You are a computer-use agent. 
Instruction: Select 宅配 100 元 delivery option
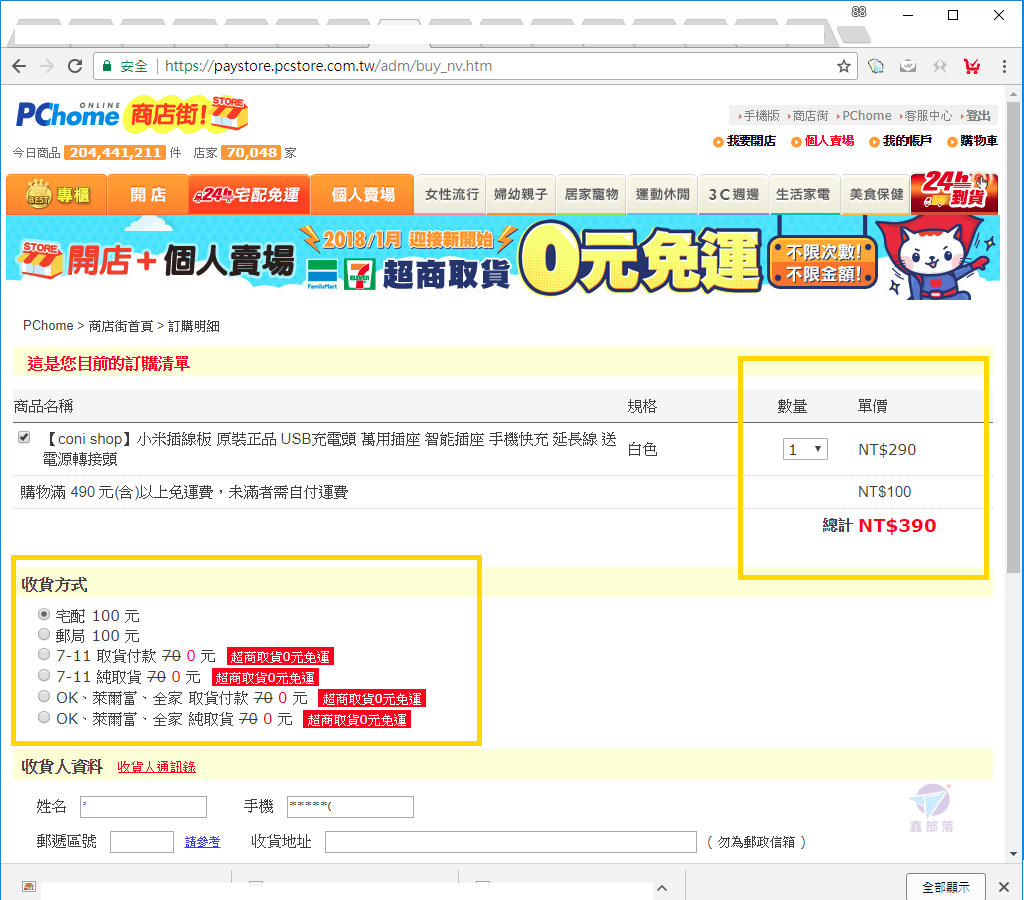tap(44, 614)
